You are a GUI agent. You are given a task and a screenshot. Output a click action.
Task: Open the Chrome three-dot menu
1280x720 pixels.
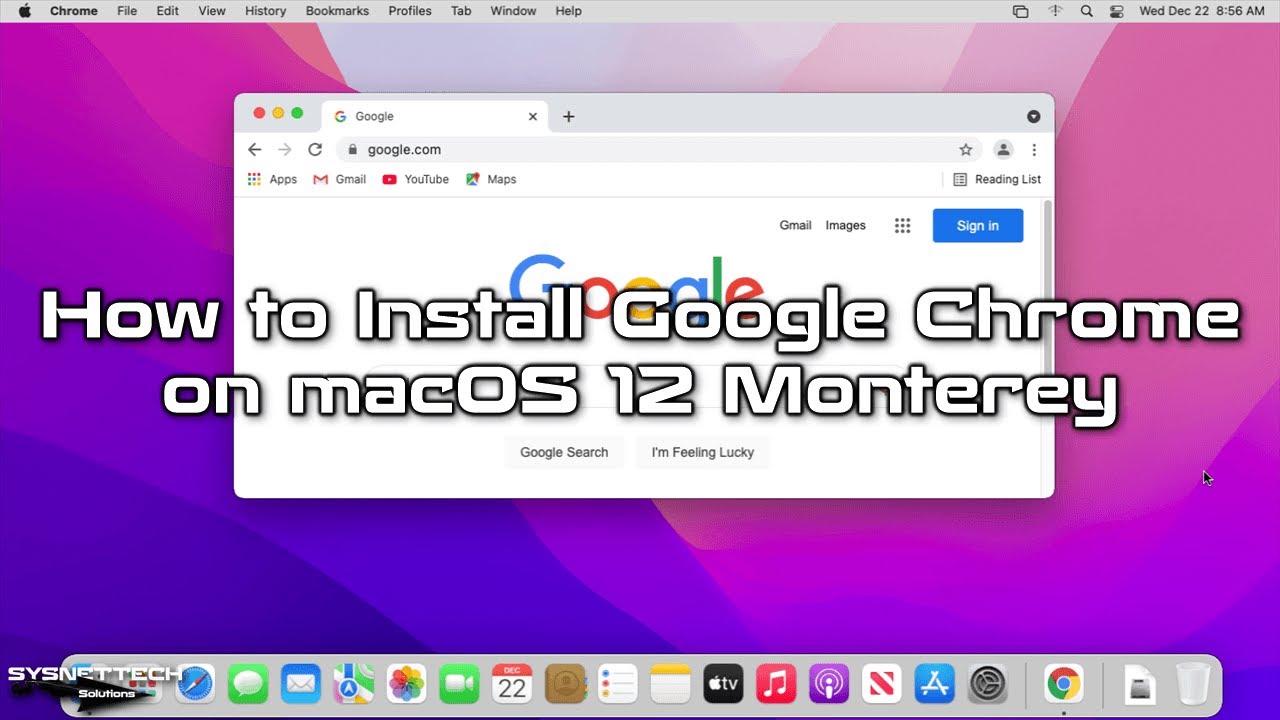click(x=1034, y=149)
